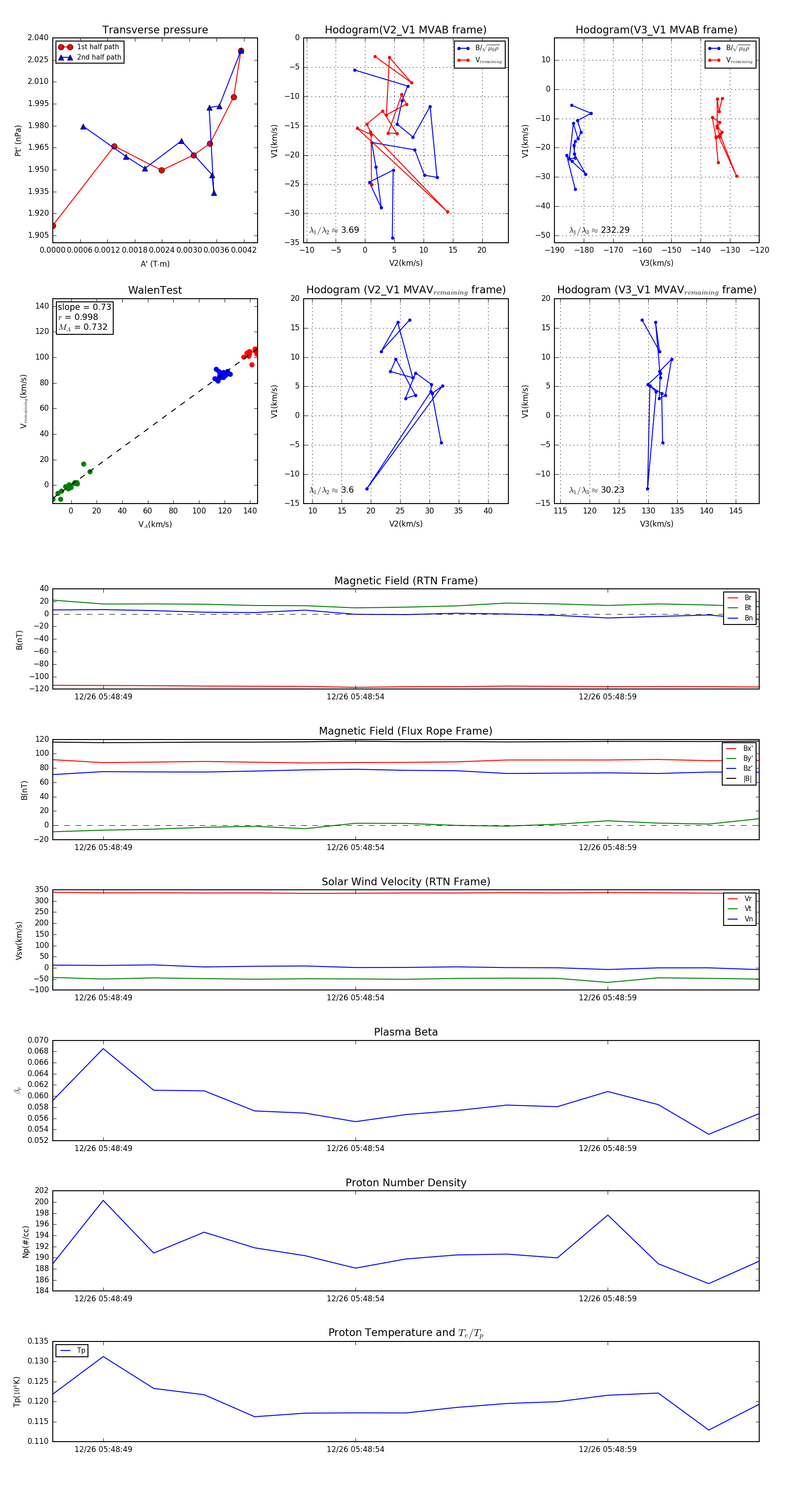Click the 'Solar Wind Velocity (RTN Frame)' title
The image size is (812, 1489).
pyautogui.click(x=406, y=882)
